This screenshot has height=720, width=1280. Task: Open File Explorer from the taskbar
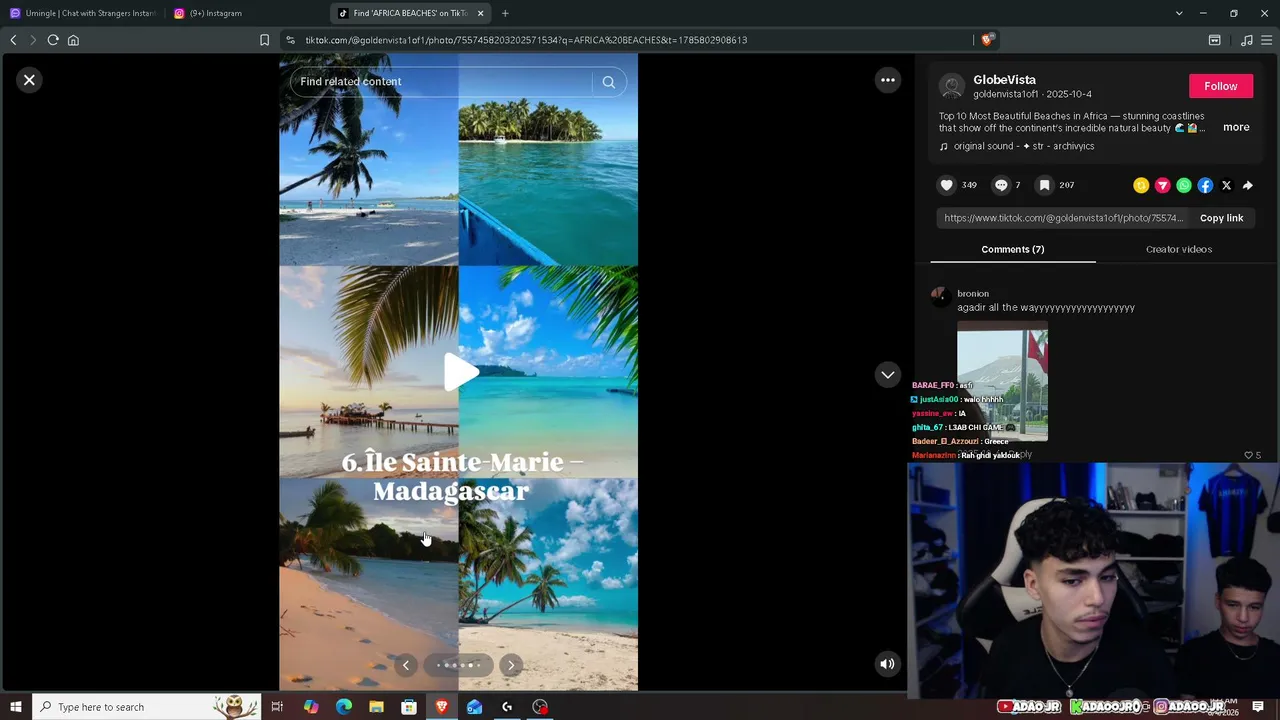click(376, 707)
